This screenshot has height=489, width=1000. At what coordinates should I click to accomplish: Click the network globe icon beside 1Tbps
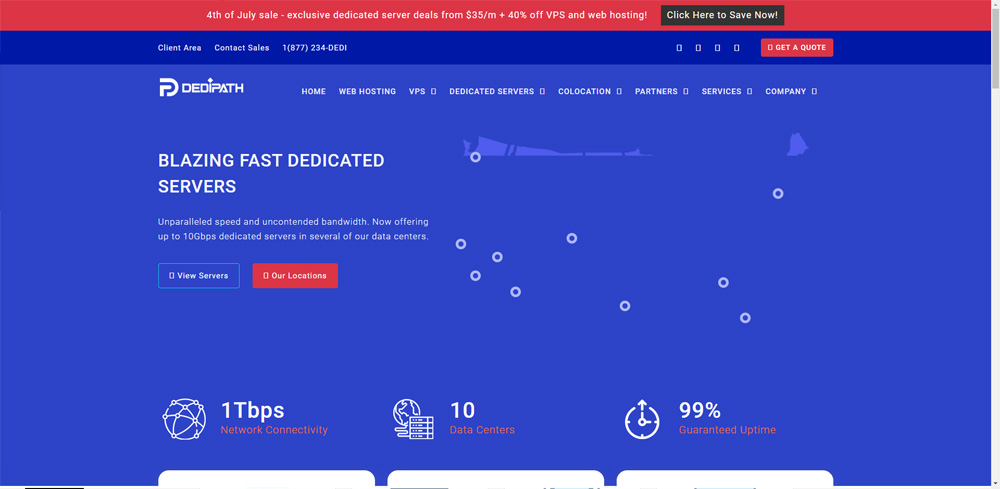184,419
